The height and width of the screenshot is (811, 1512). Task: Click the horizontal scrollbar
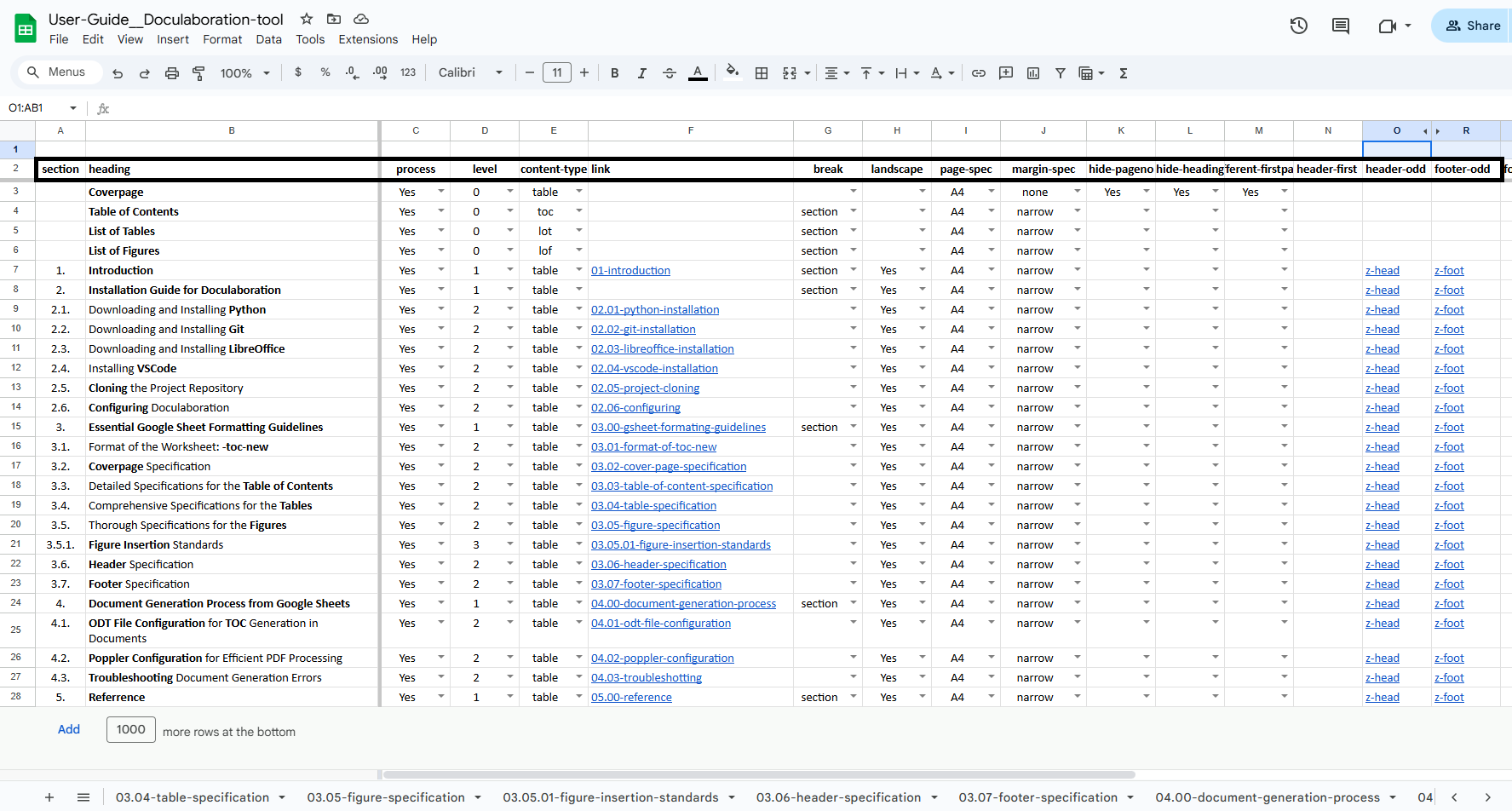[x=759, y=774]
